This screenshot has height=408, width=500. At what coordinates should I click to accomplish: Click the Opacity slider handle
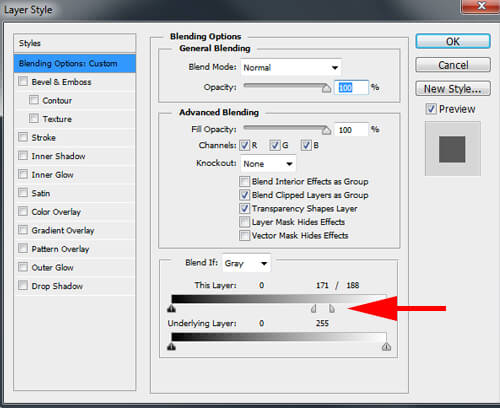[x=327, y=88]
